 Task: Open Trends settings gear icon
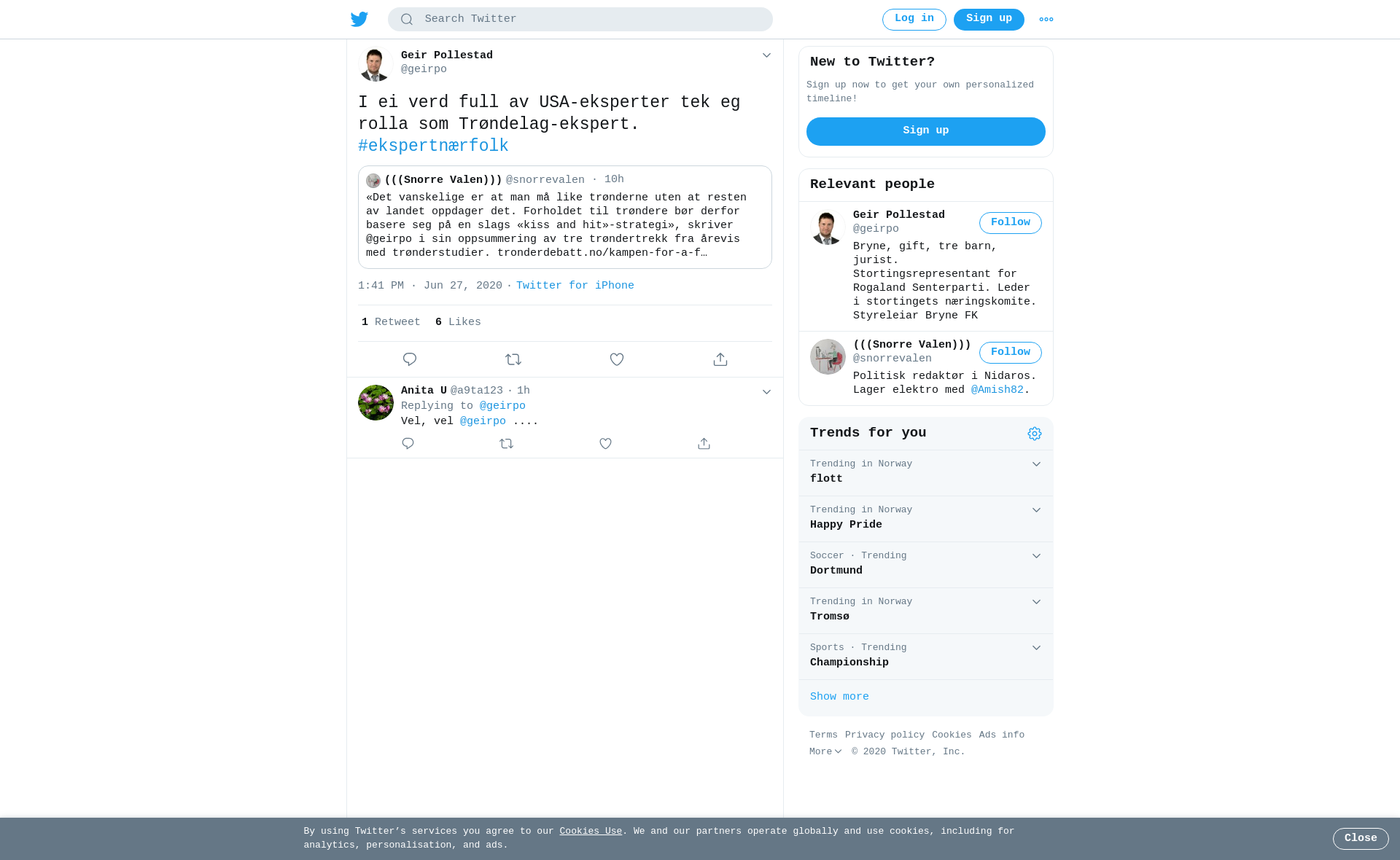pyautogui.click(x=1035, y=434)
